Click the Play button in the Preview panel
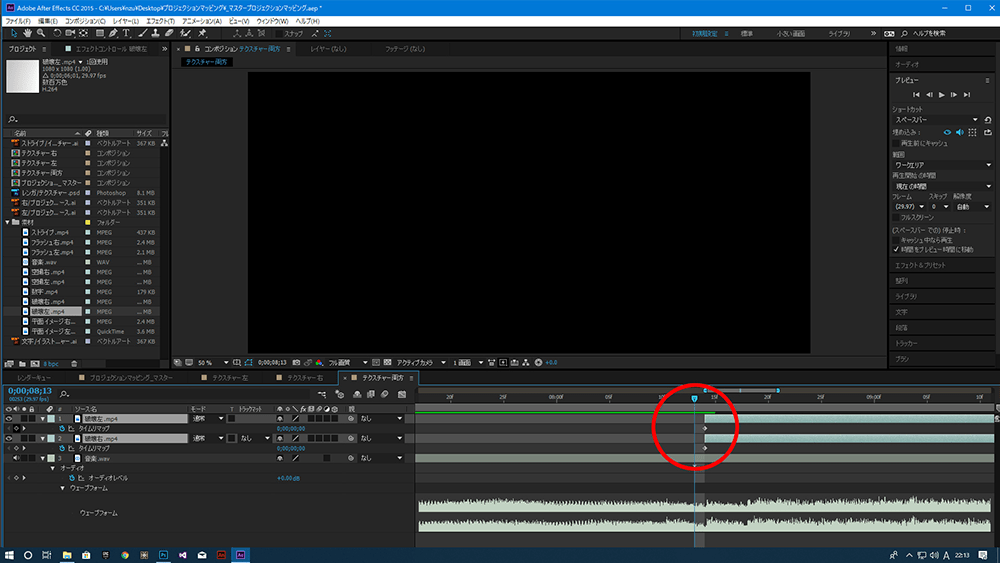Screen dimensions: 1000x563 click(x=941, y=94)
